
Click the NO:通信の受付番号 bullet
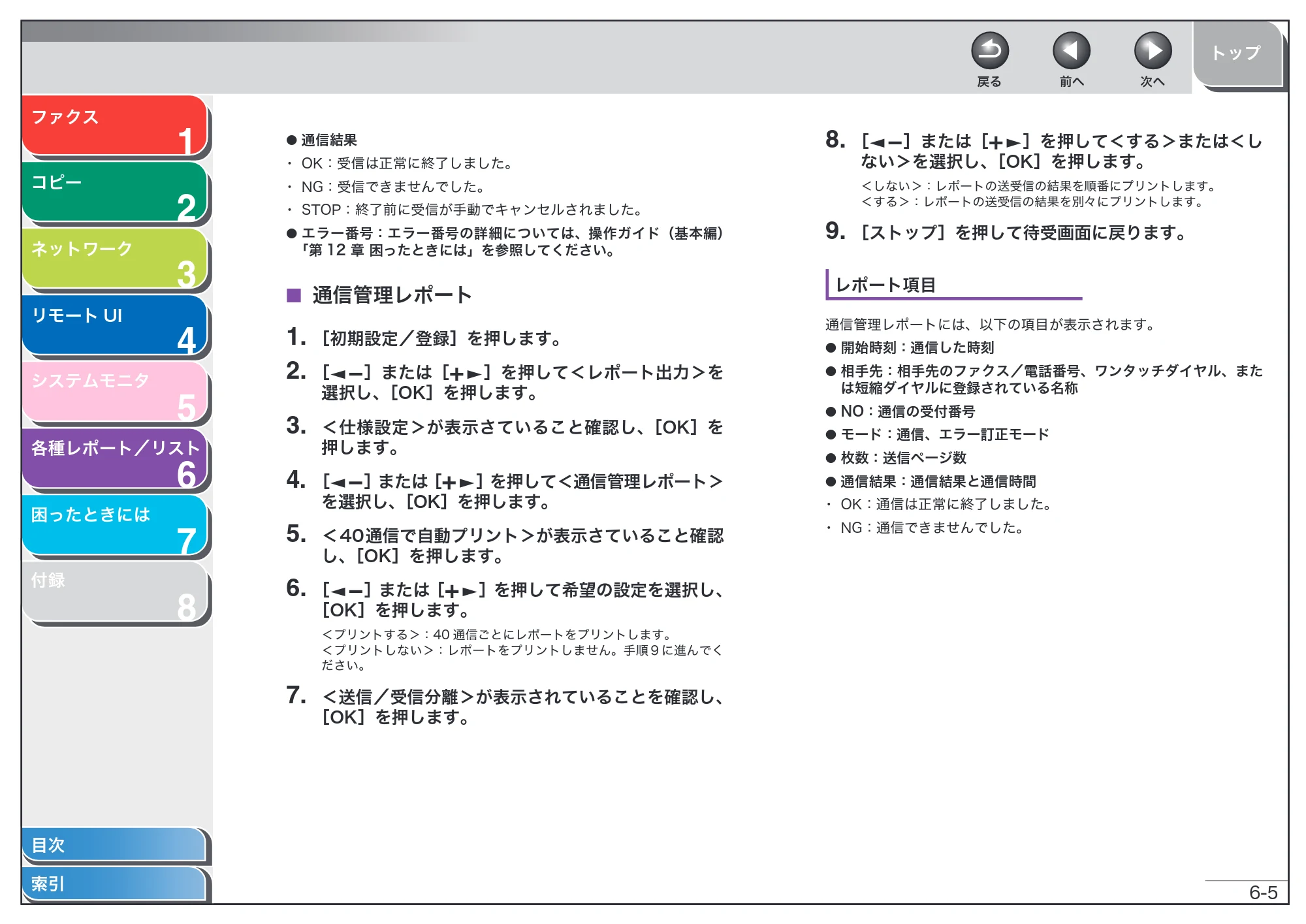[900, 411]
